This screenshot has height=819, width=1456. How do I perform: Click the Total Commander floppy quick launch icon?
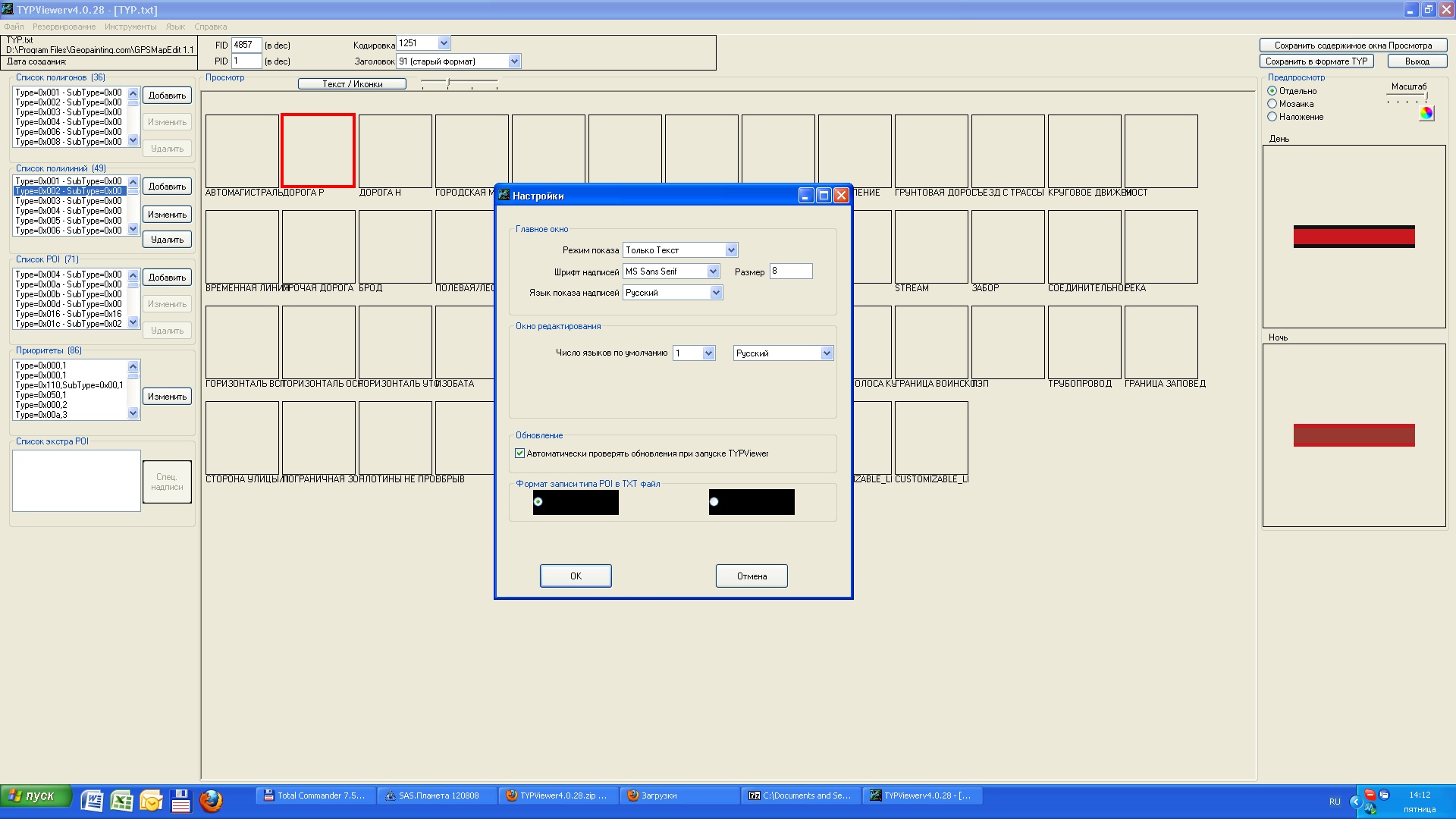(180, 801)
